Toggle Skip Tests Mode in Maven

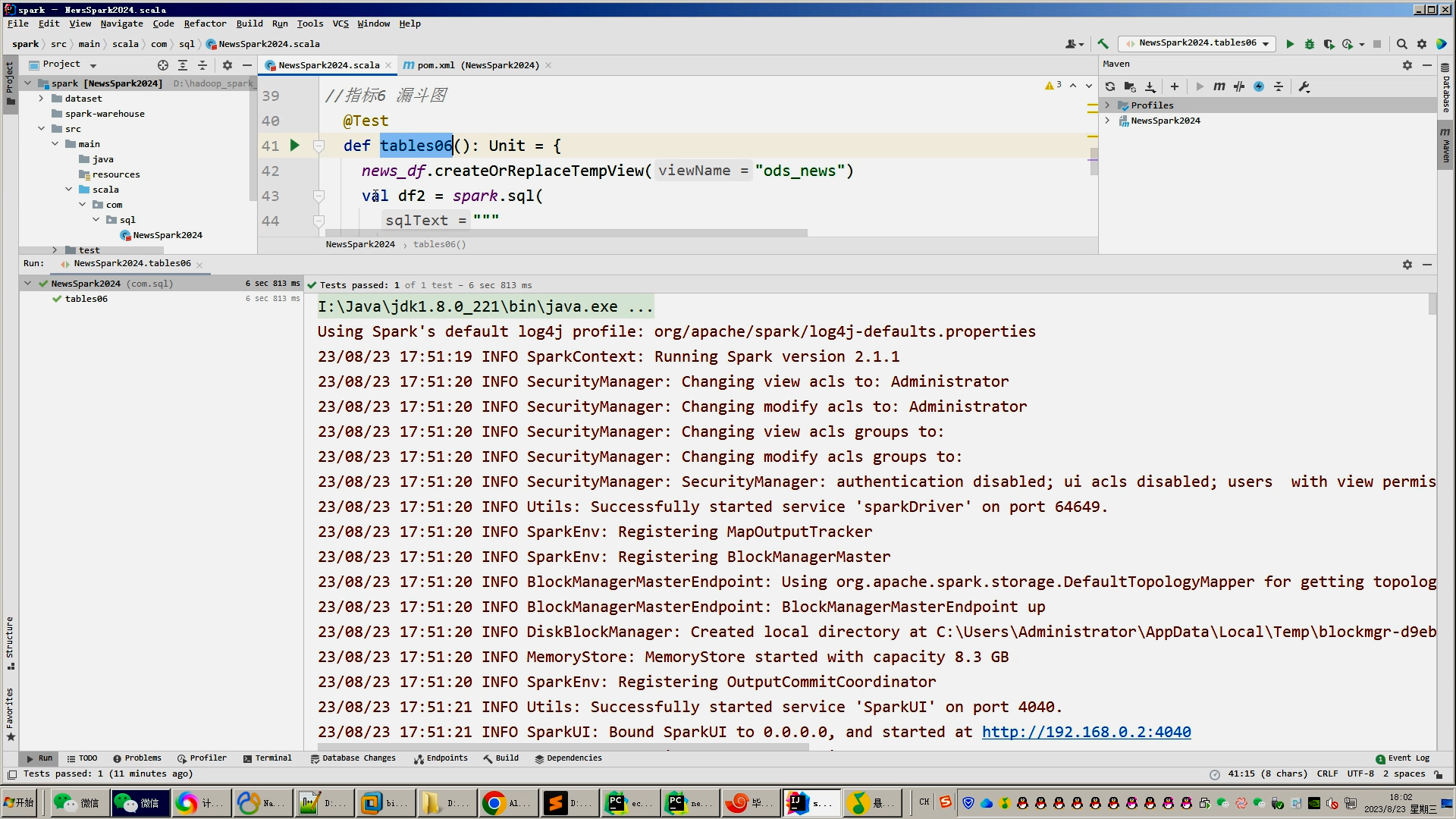(x=1259, y=86)
